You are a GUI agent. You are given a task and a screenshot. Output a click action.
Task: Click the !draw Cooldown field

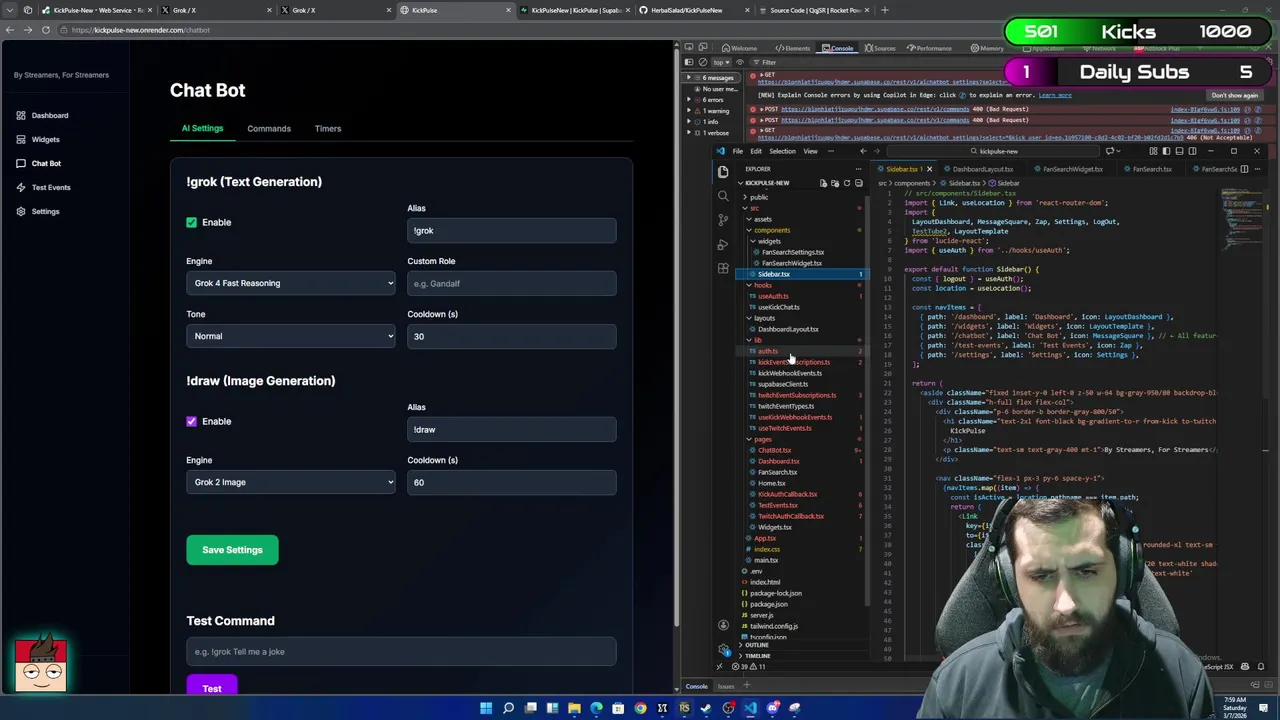tap(512, 483)
